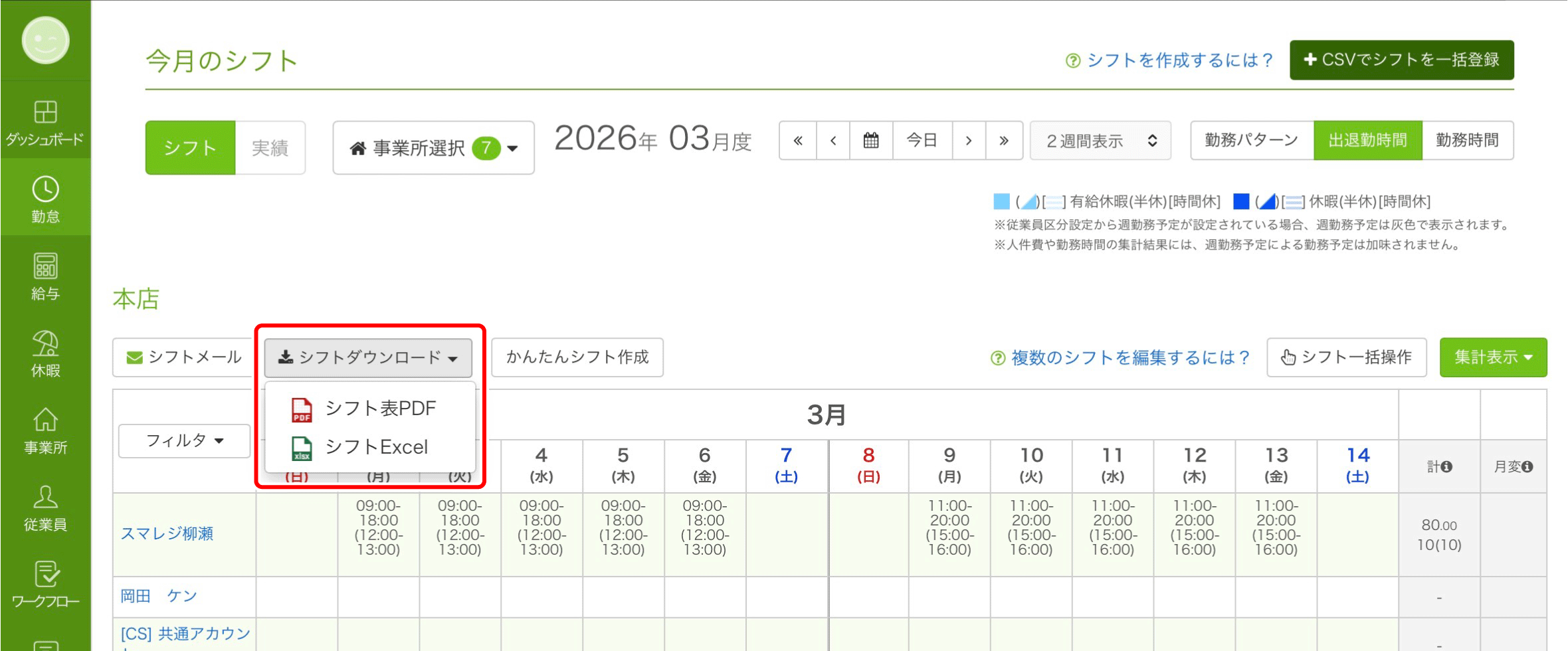Click the 休暇 dark-blue legend swatch
This screenshot has height=651, width=1568.
coord(1241,201)
